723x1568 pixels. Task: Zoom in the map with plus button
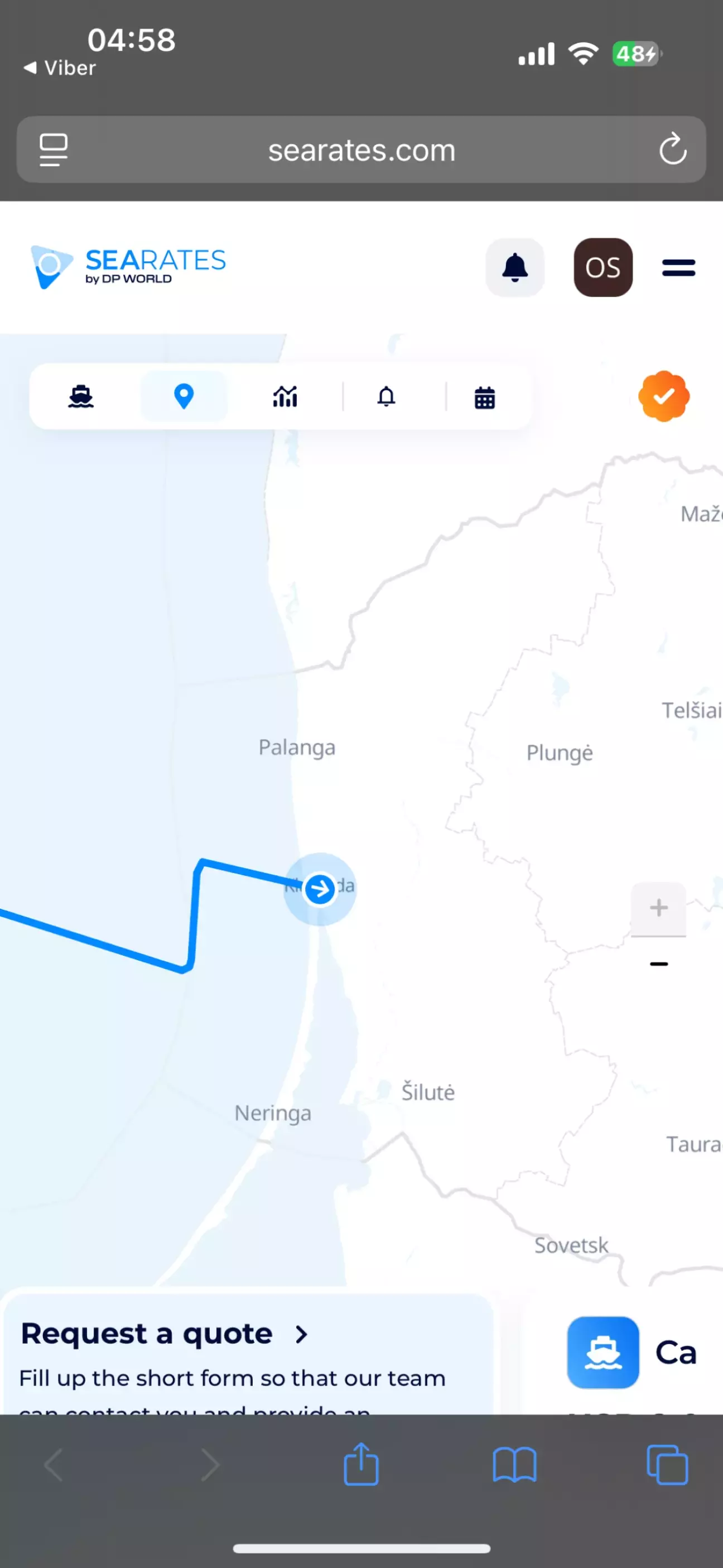(x=658, y=908)
